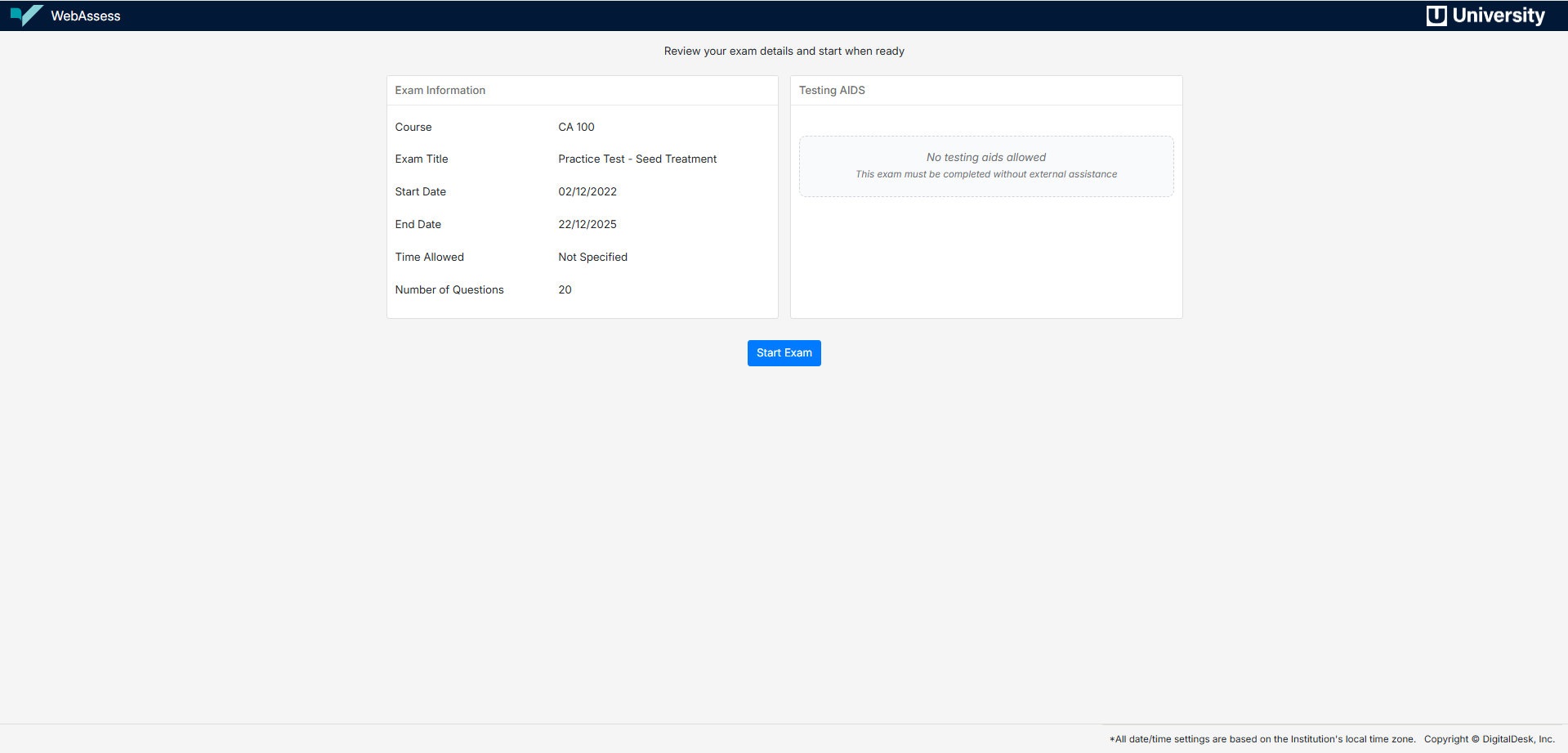This screenshot has height=753, width=1568.
Task: Click the external assistance warning text
Action: click(x=985, y=175)
